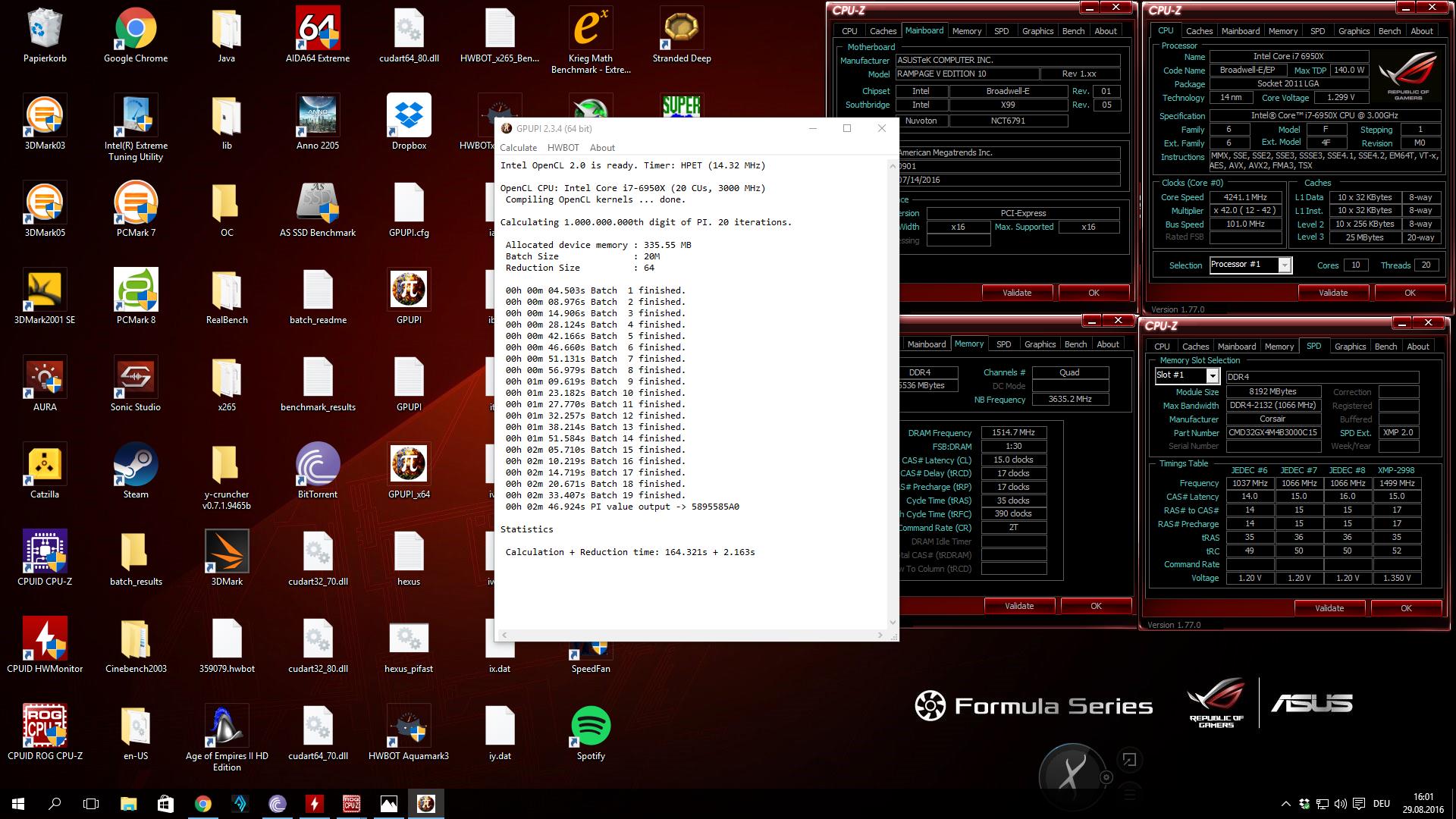Expand Slot #1 memory slot dropdown
1456x819 pixels.
(1213, 376)
